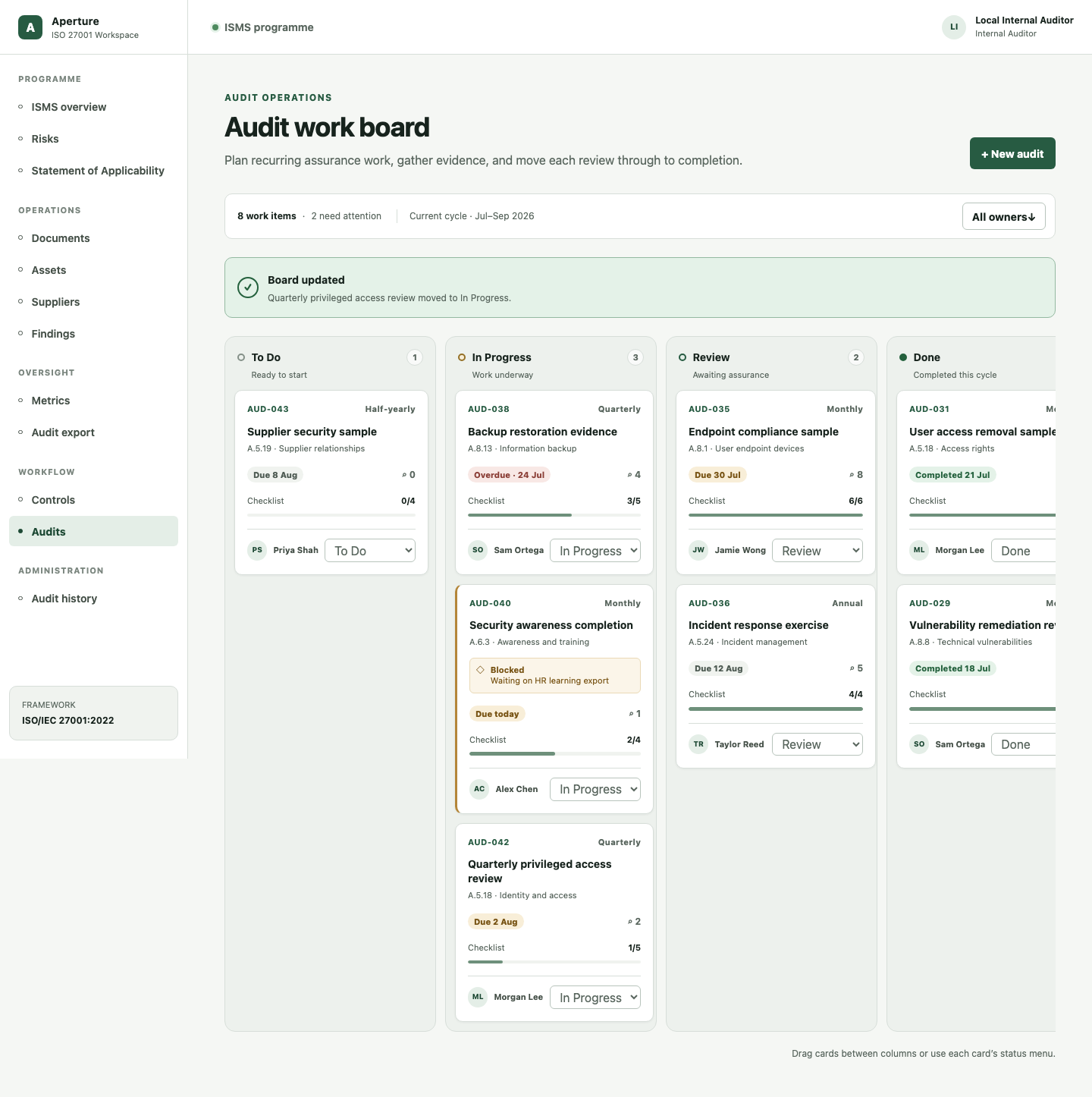
Task: Open Statement of Applicability page
Action: pos(93,171)
